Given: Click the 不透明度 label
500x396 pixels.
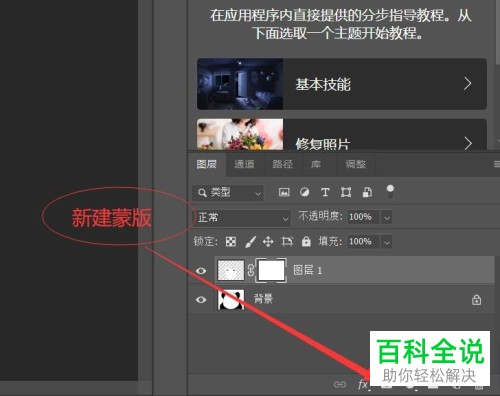Looking at the screenshot, I should pos(320,217).
